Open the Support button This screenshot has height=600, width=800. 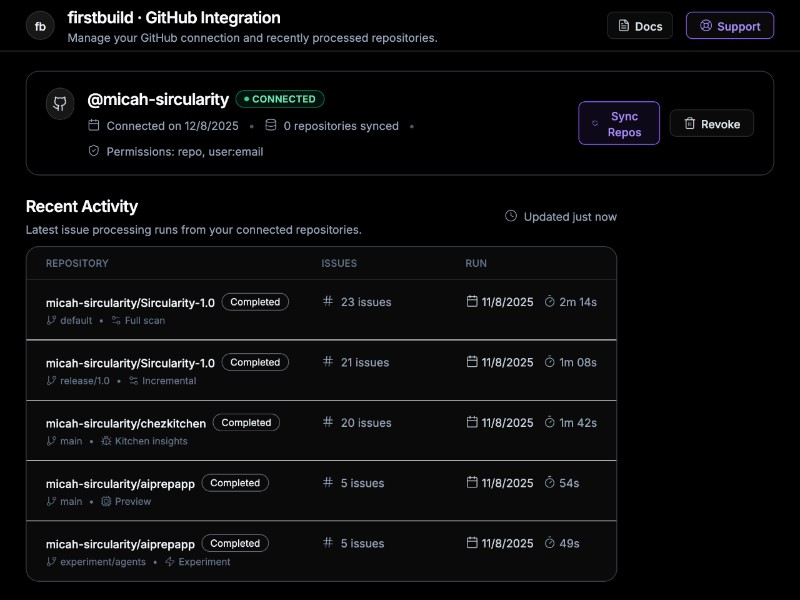point(729,26)
